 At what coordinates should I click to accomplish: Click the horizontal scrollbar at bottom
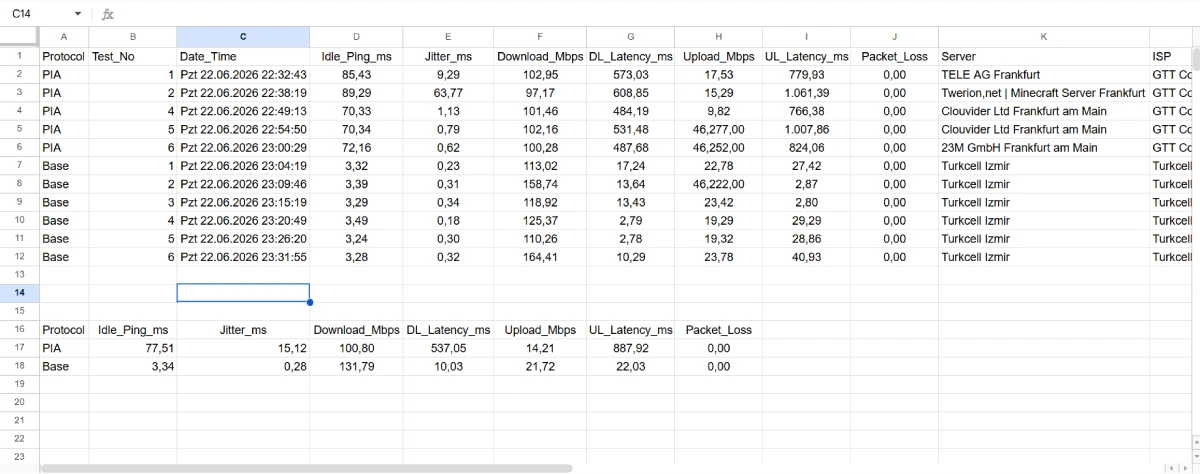[305, 467]
